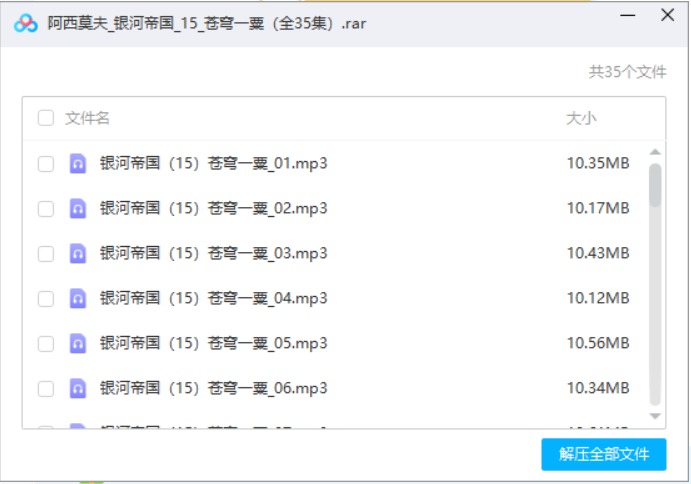Select the file name 苍穹一粟_02.mp3
The height and width of the screenshot is (484, 691).
click(x=214, y=209)
